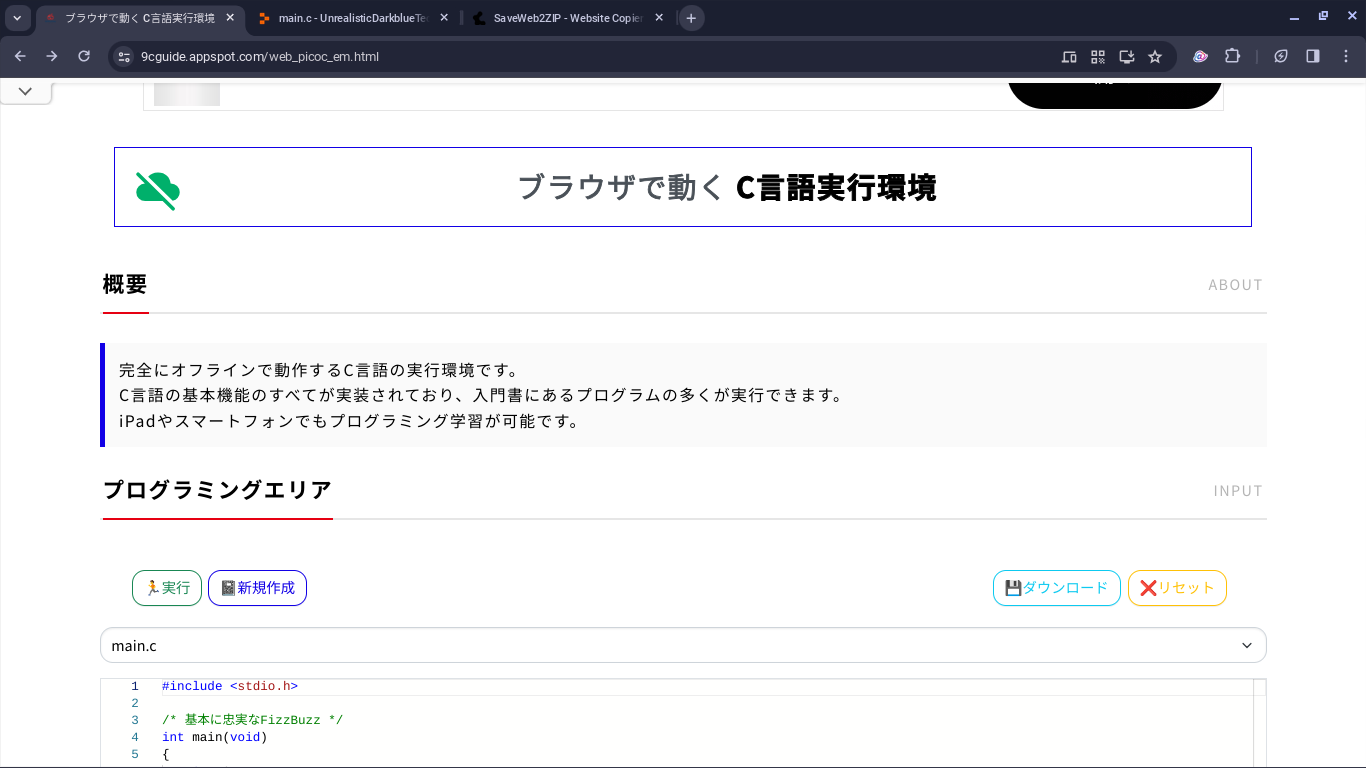
Task: Click the black button in the top ad banner
Action: 1115,93
